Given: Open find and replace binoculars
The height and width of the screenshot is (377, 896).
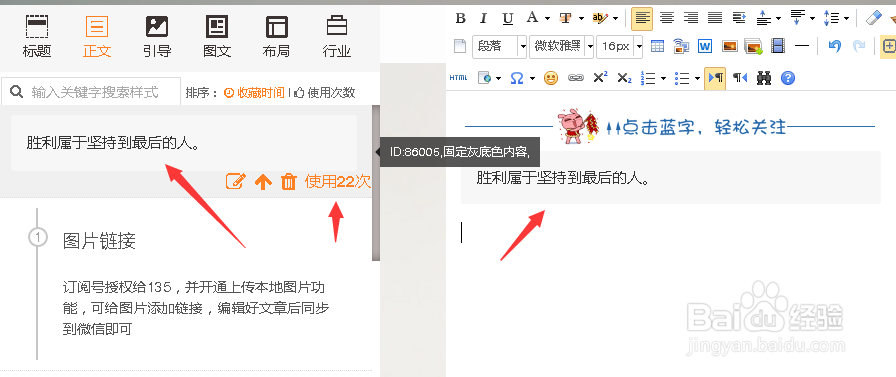Looking at the screenshot, I should pyautogui.click(x=764, y=78).
